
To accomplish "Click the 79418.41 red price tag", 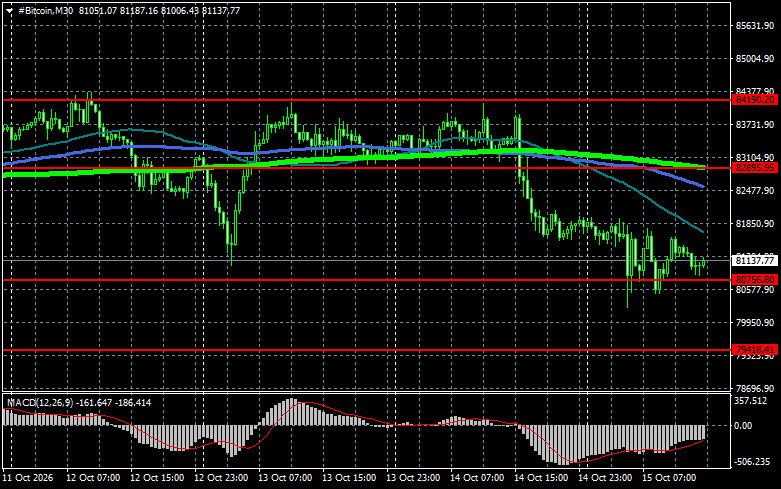I will (x=755, y=350).
